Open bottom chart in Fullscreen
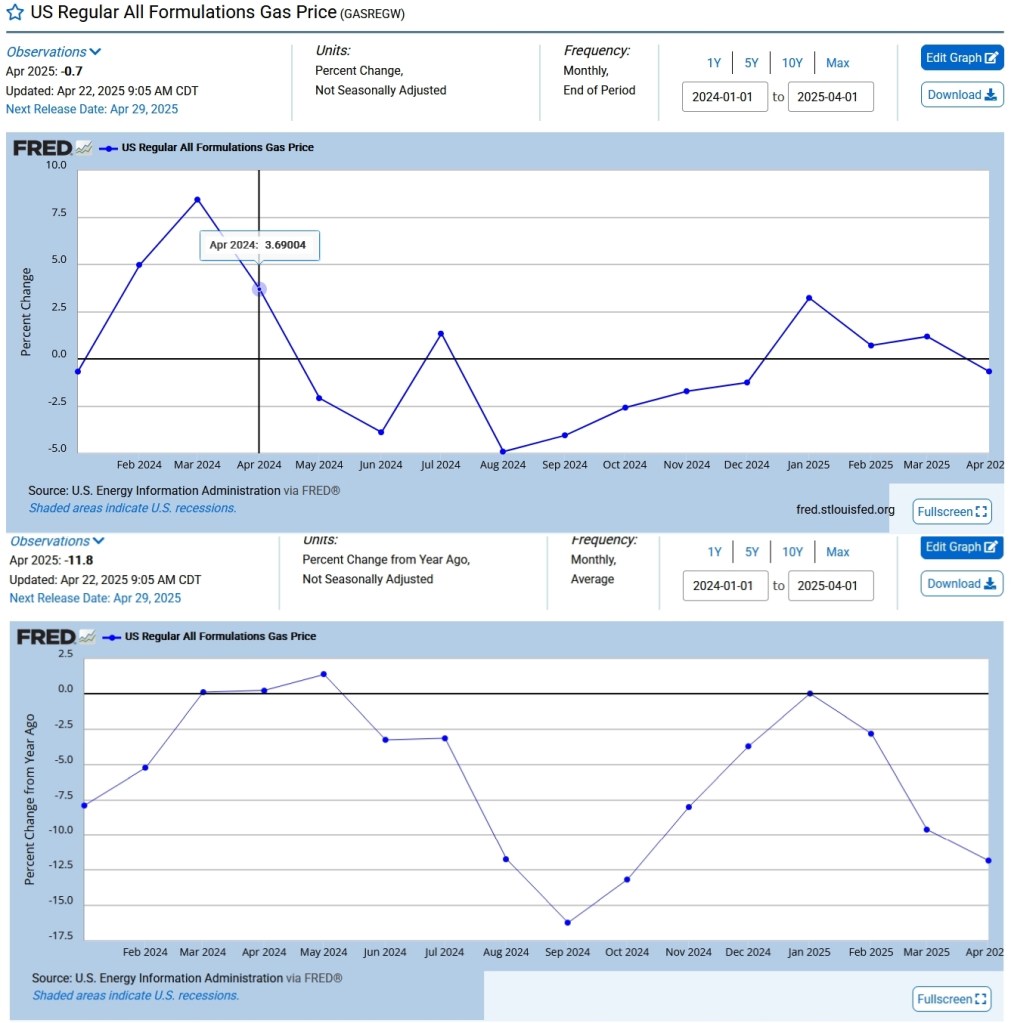The height and width of the screenshot is (1023, 1011). pos(952,999)
